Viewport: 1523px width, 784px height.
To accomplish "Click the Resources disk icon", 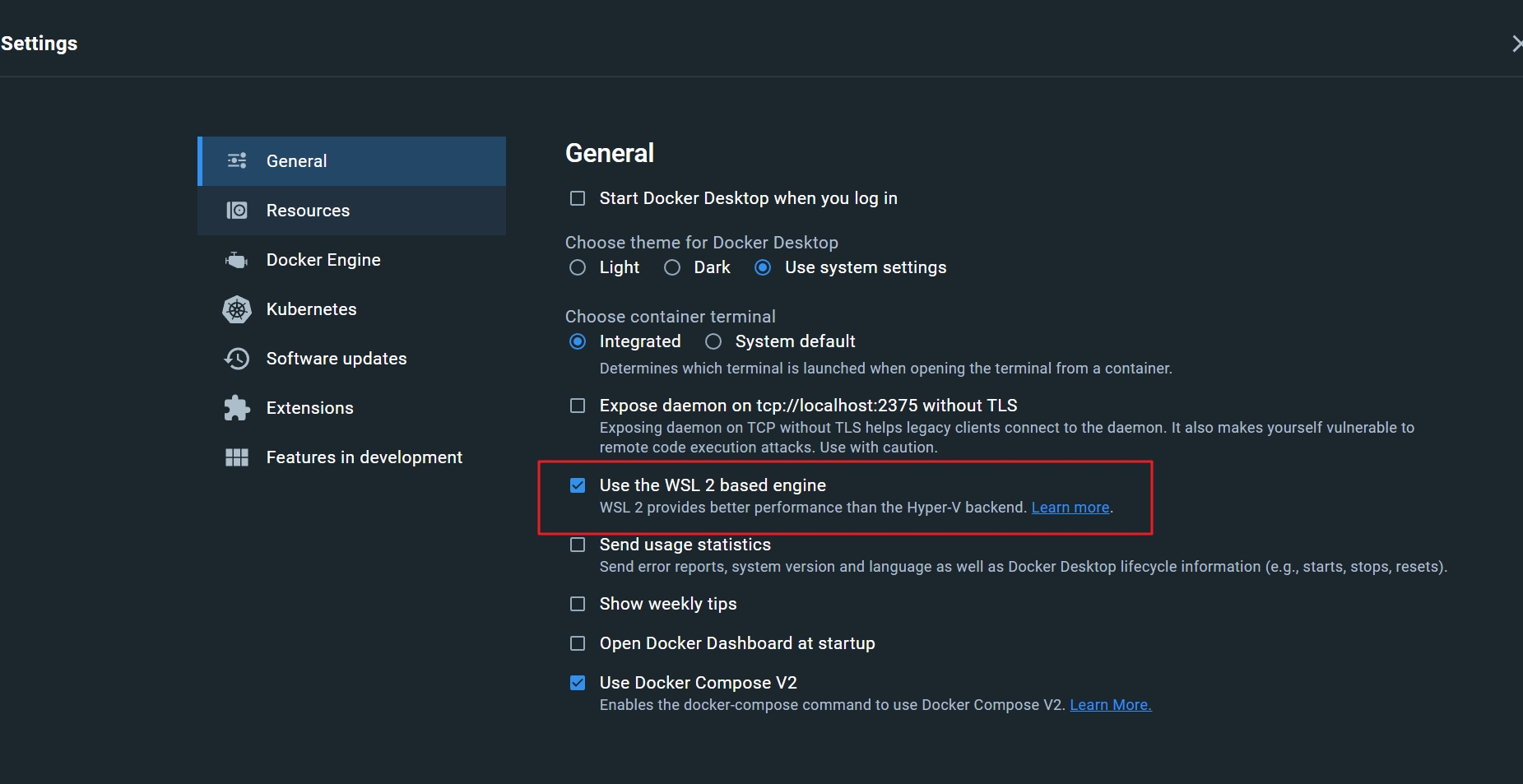I will pos(237,211).
